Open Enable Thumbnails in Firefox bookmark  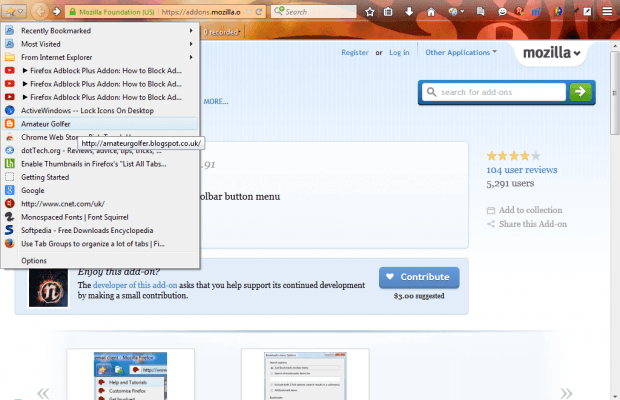[100, 164]
